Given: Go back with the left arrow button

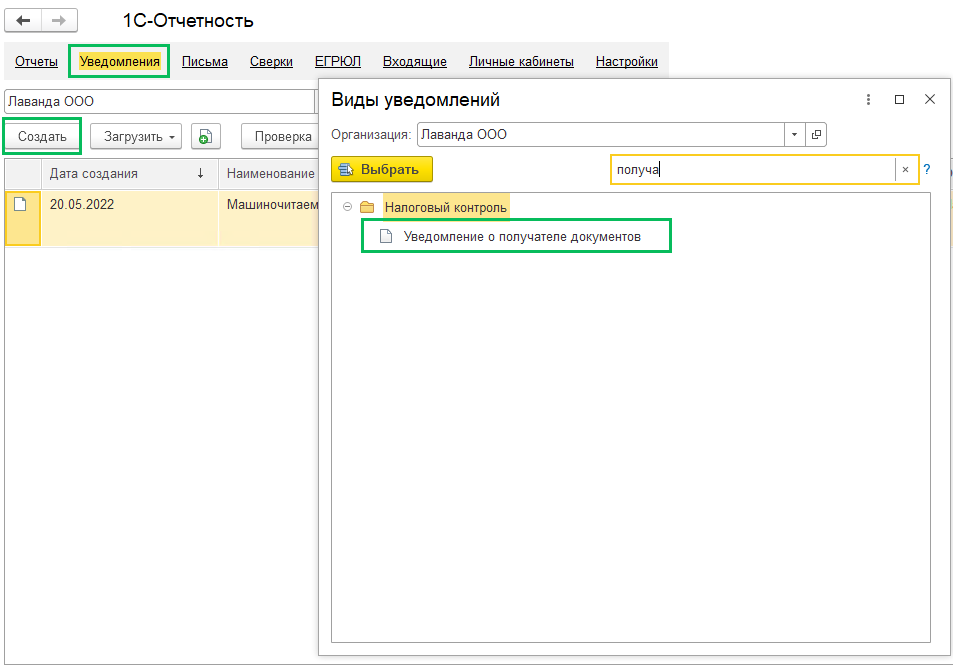Looking at the screenshot, I should [x=23, y=21].
